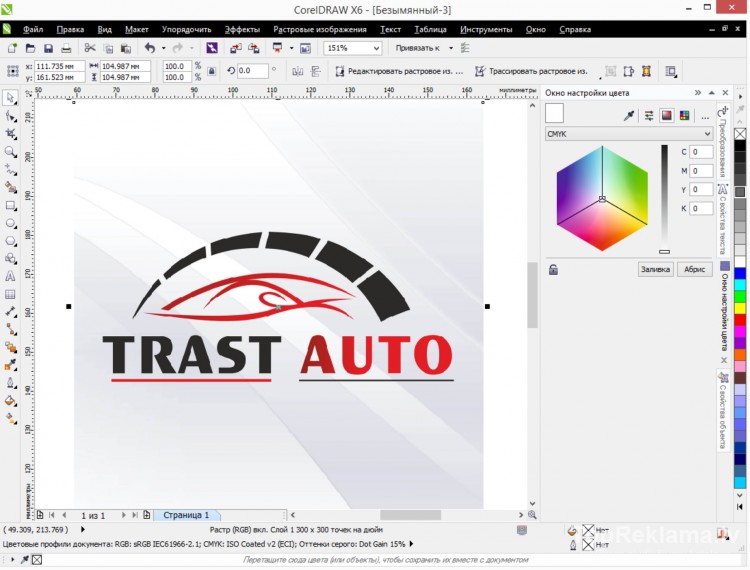This screenshot has width=750, height=570.
Task: Pick the Ellipse tool
Action: point(10,223)
